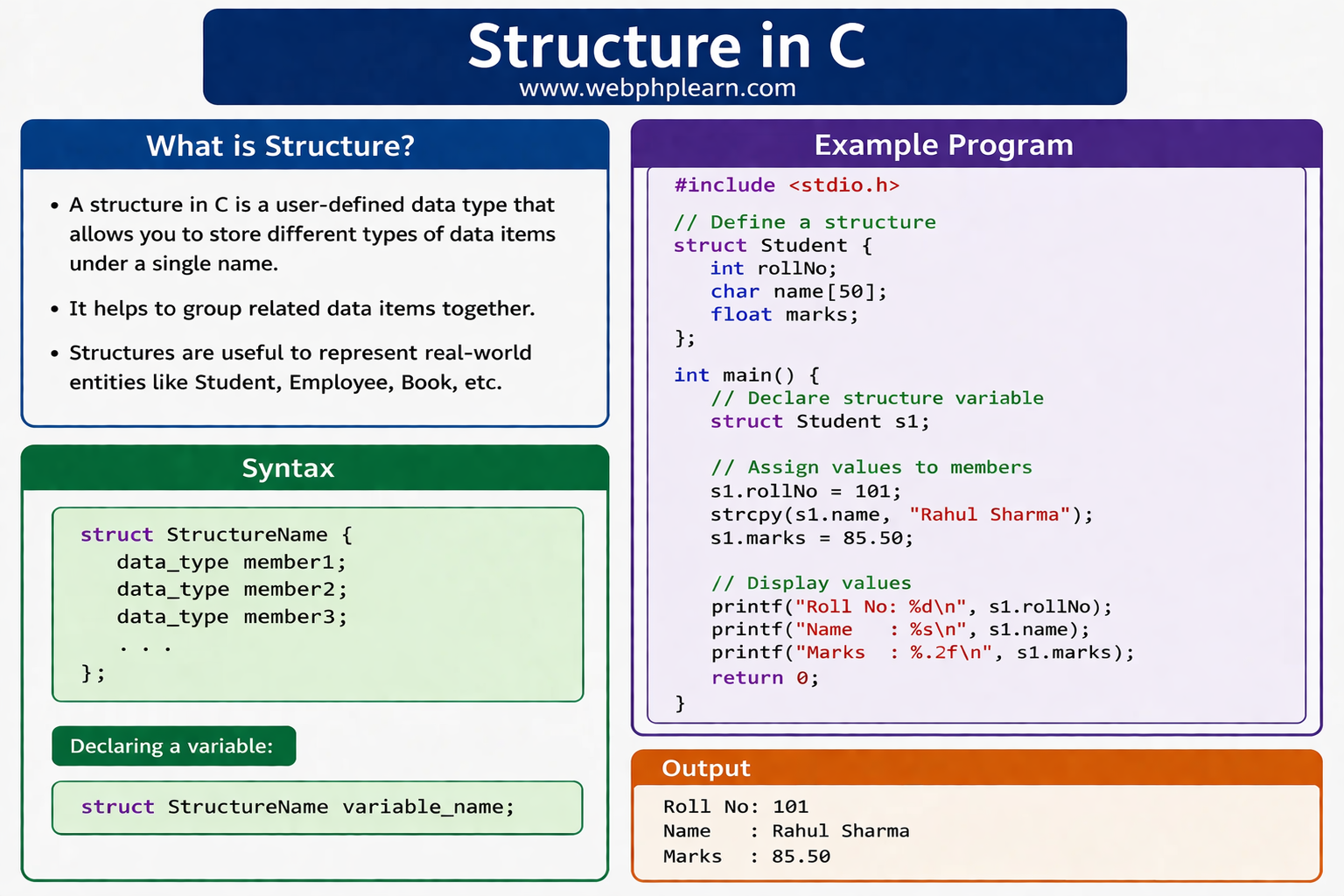The width and height of the screenshot is (1344, 896).
Task: Click the "s1.marks = 85.50;" assignment
Action: point(811,538)
